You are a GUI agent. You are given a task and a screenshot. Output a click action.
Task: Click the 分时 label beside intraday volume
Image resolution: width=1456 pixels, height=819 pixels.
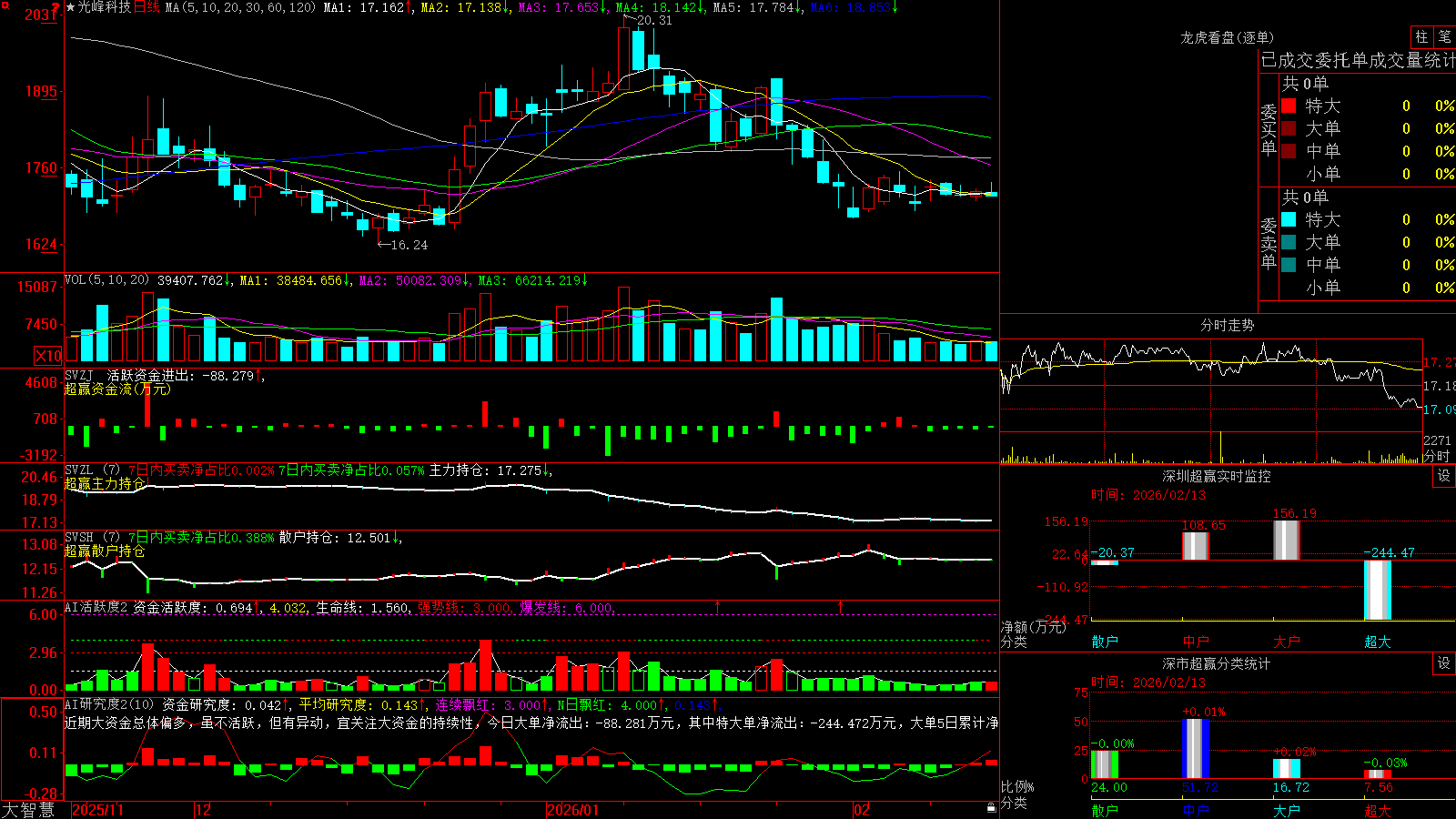pyautogui.click(x=1437, y=456)
